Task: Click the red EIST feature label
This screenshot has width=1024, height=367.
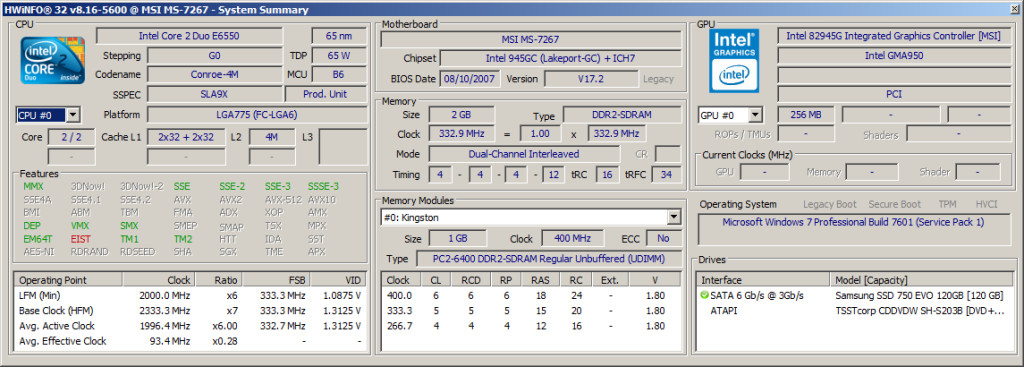Action: click(81, 239)
